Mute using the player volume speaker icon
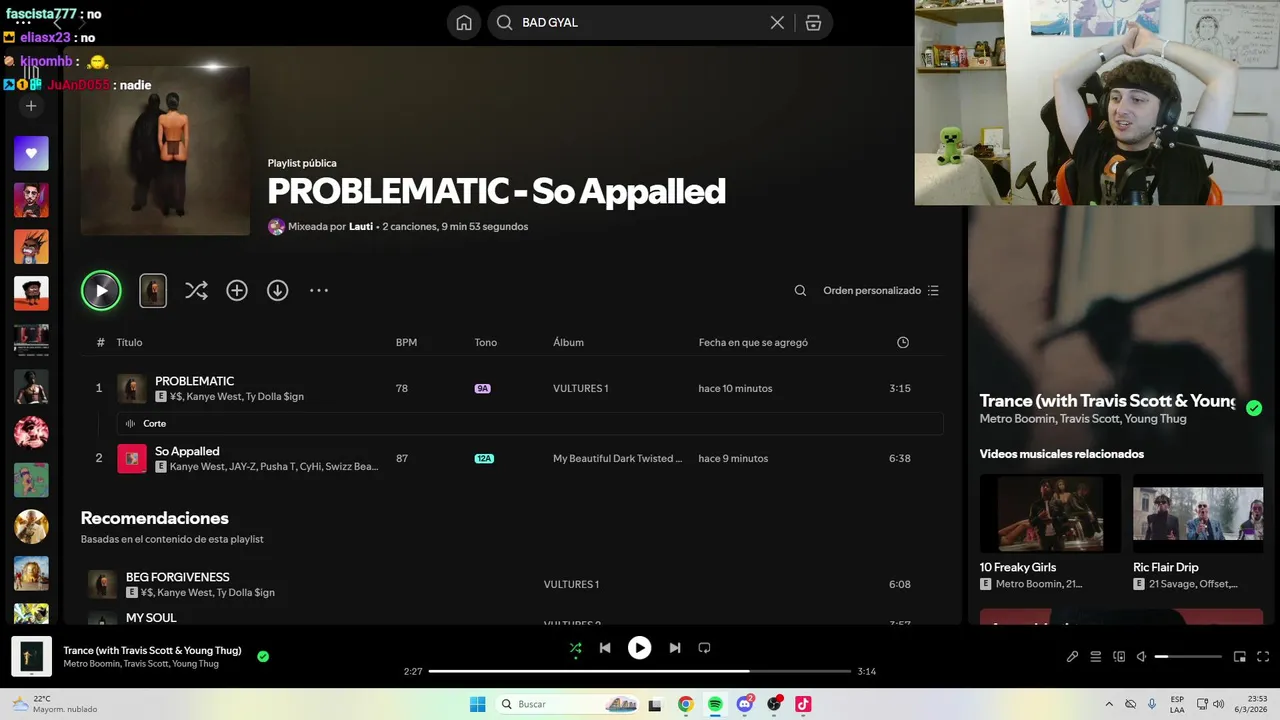 point(1142,657)
